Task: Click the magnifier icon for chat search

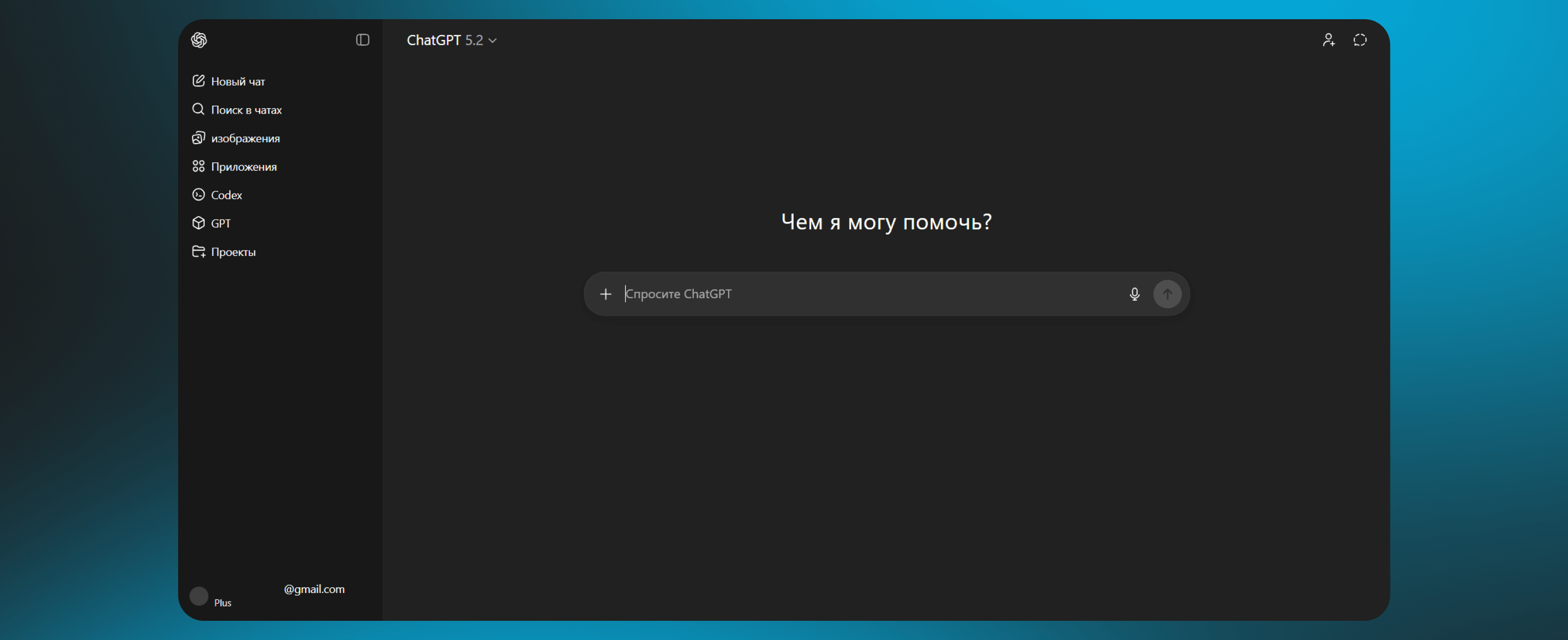Action: [198, 110]
